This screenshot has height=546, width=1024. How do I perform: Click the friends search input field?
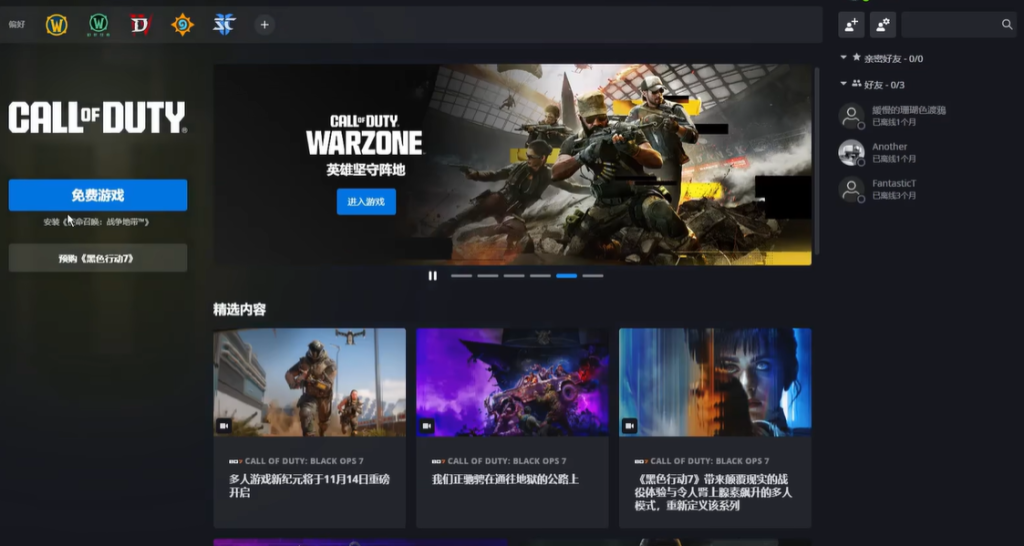point(950,25)
